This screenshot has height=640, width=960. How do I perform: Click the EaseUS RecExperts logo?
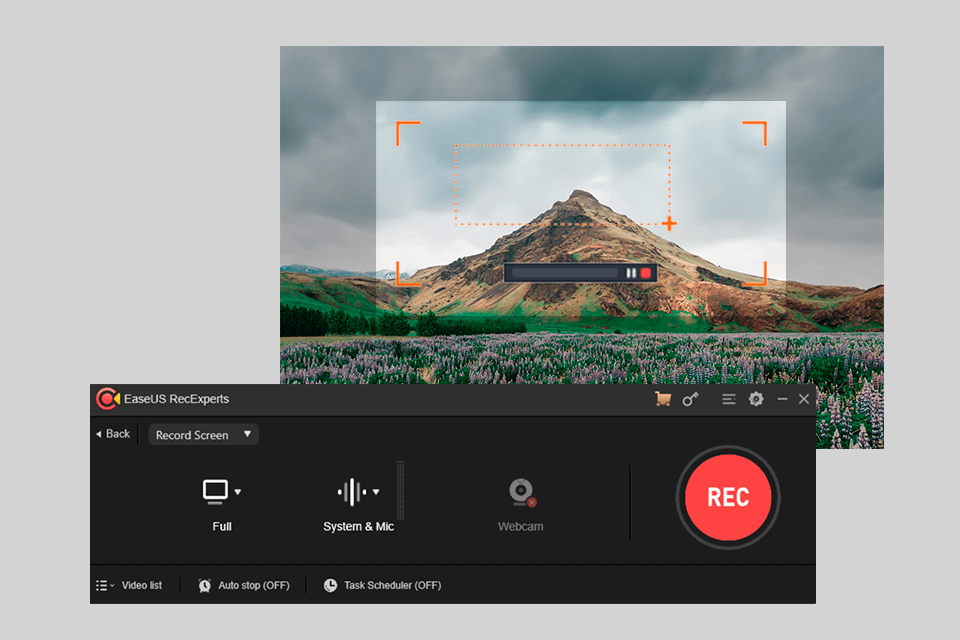106,398
